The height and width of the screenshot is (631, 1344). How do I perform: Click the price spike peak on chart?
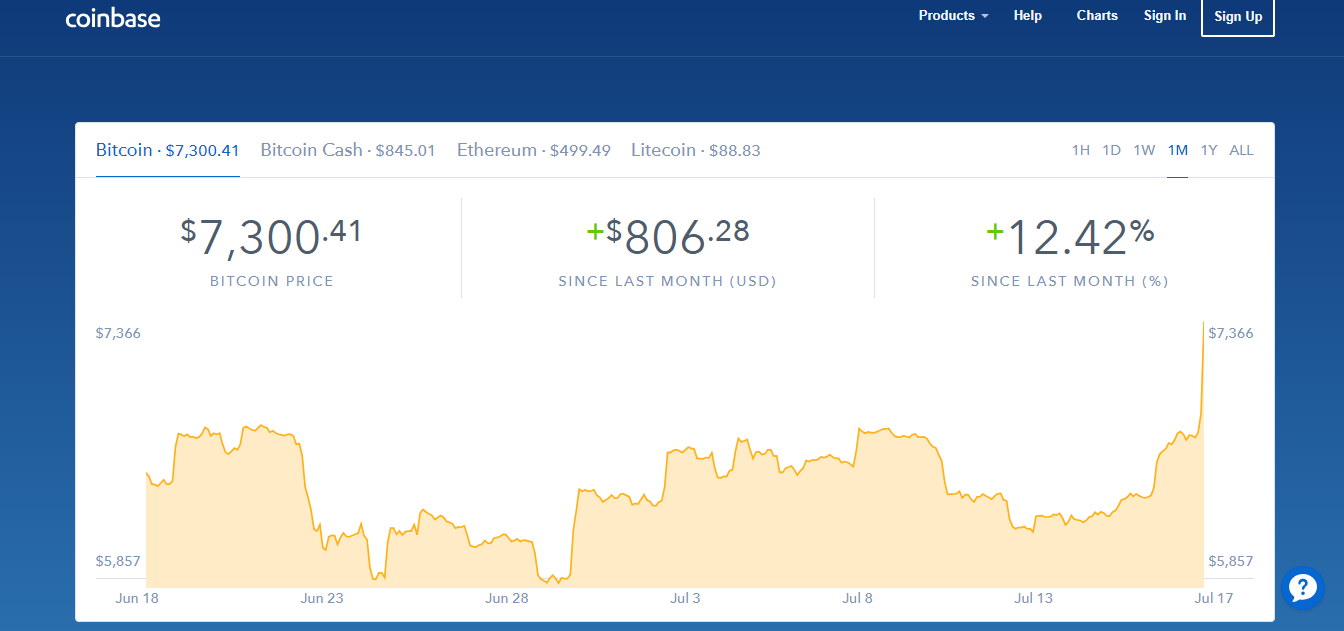tap(1203, 323)
